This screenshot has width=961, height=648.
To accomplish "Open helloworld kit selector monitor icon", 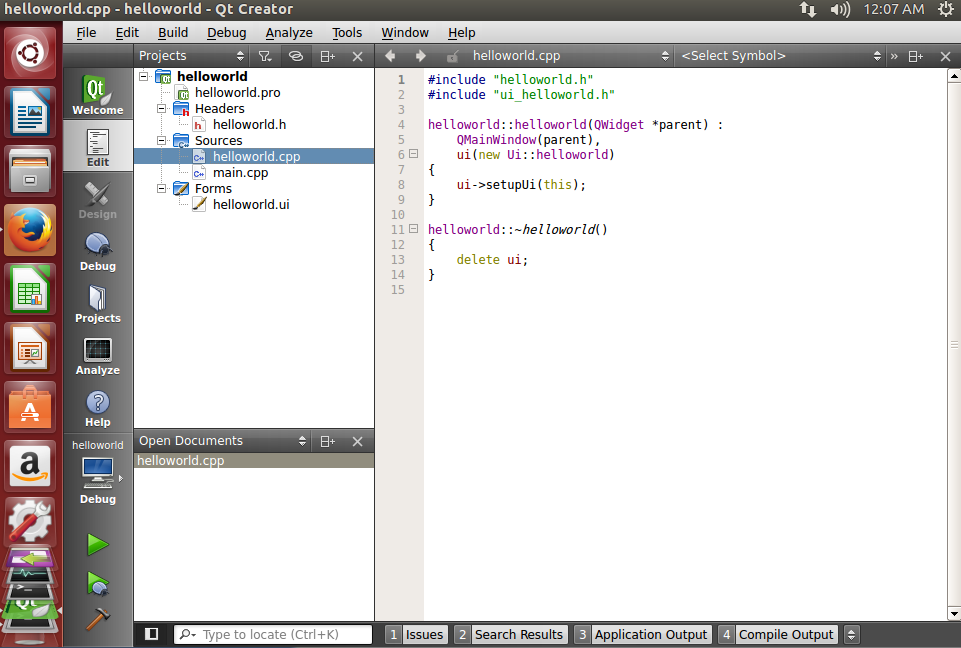I will click(97, 472).
